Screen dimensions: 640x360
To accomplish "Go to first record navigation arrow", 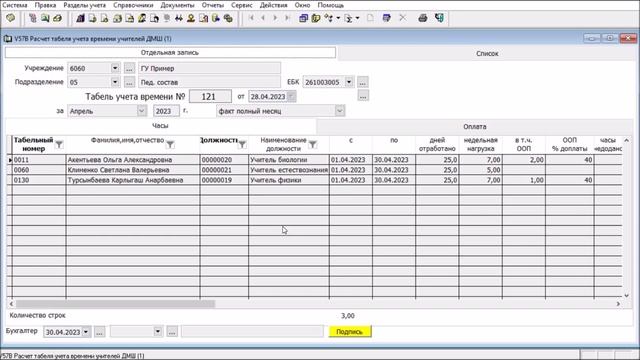I will click(251, 18).
